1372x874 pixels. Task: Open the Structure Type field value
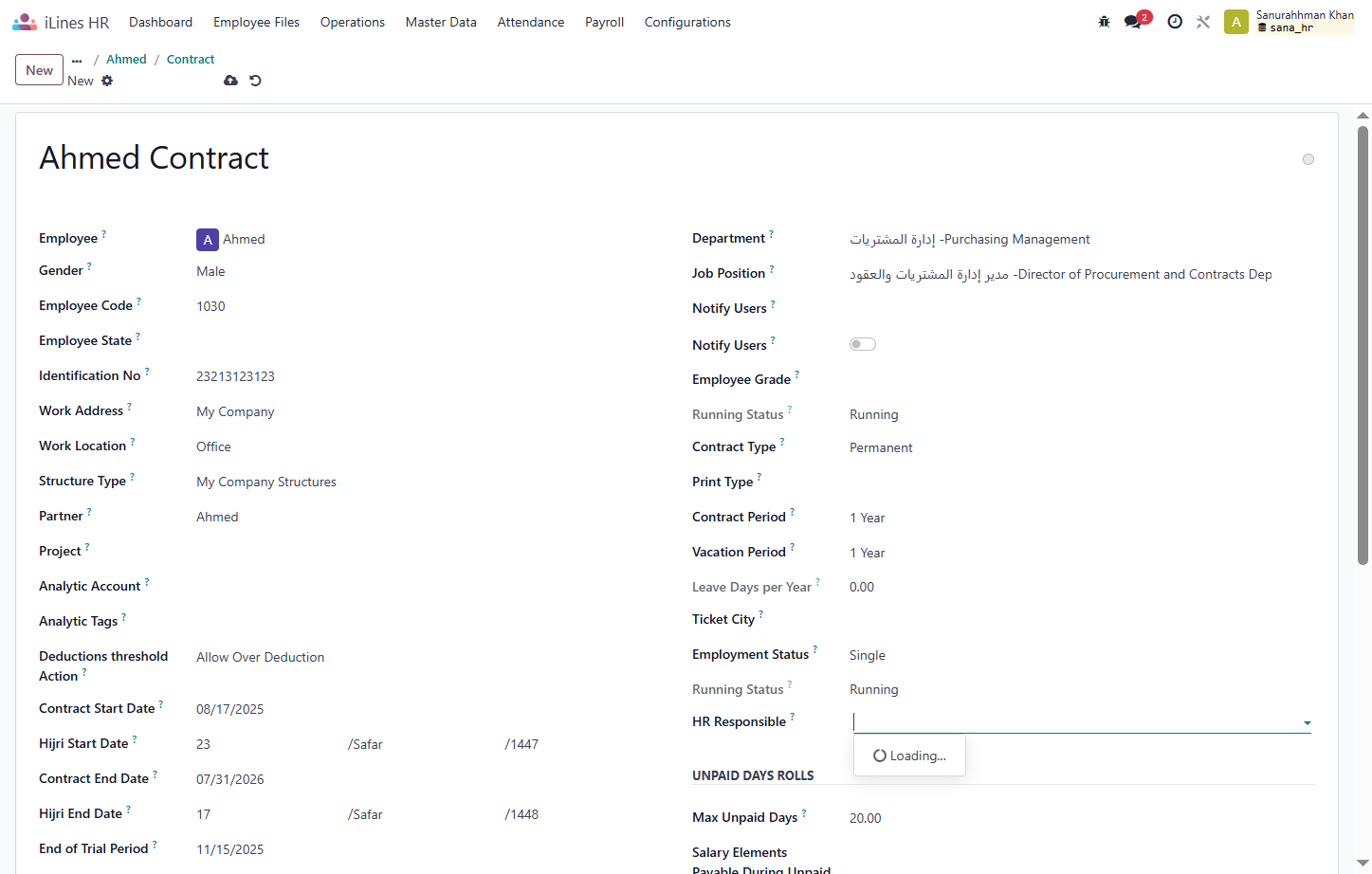point(266,482)
